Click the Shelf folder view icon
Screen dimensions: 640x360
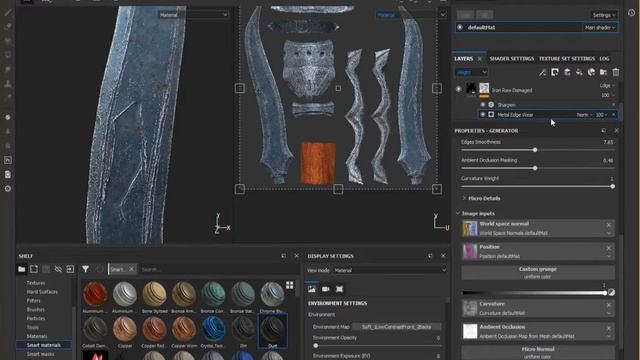click(22, 269)
